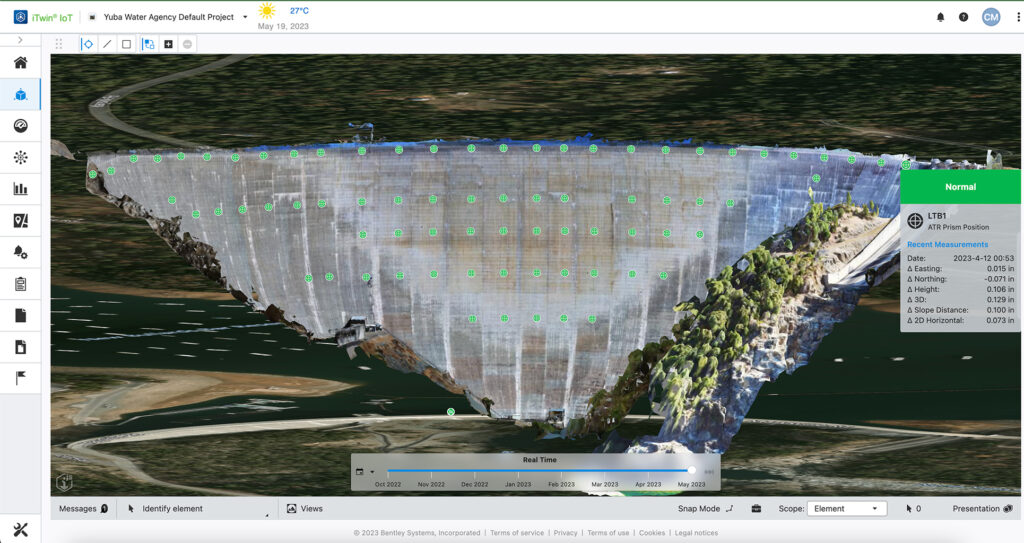1024x543 pixels.
Task: Click the gauge dashboard icon in sidebar
Action: pyautogui.click(x=20, y=126)
